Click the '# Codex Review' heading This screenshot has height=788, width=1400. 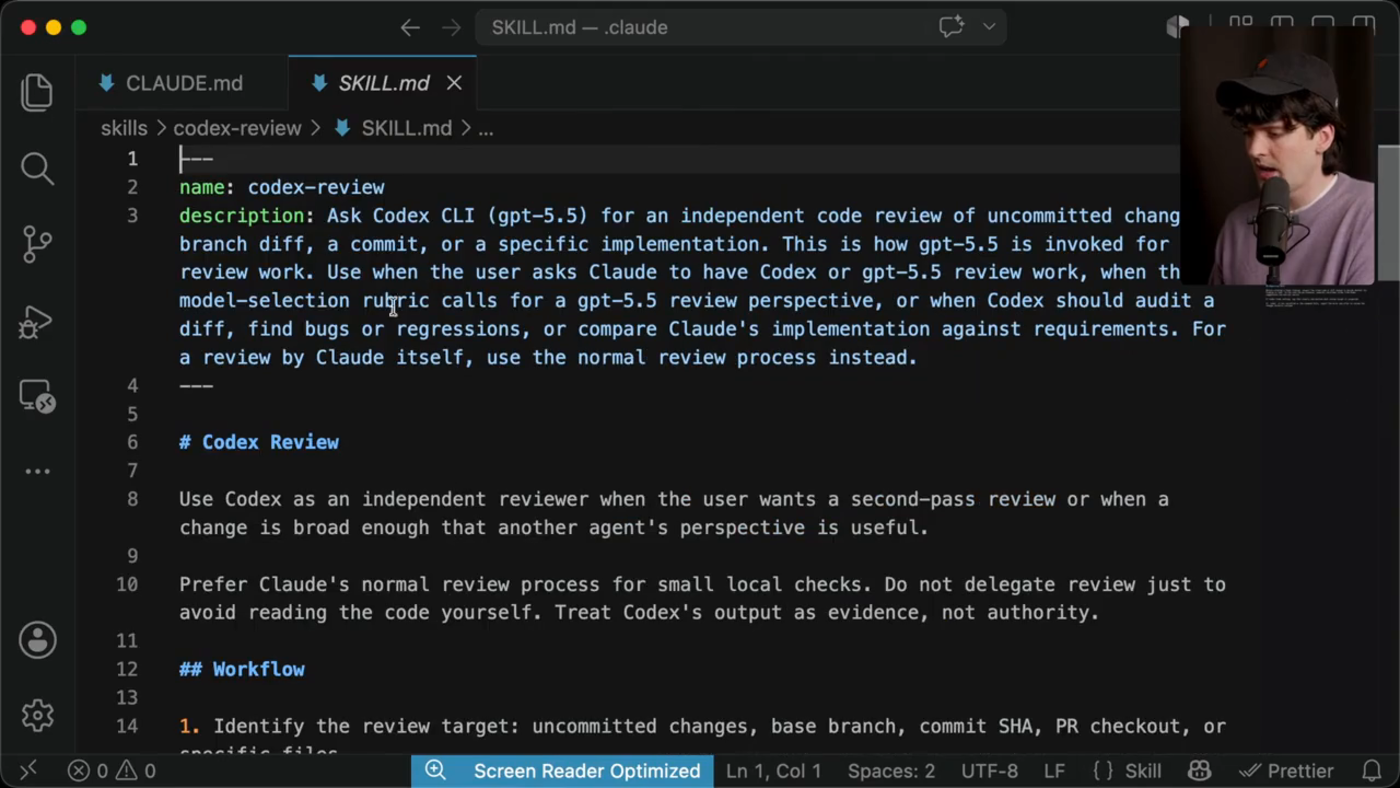[259, 442]
